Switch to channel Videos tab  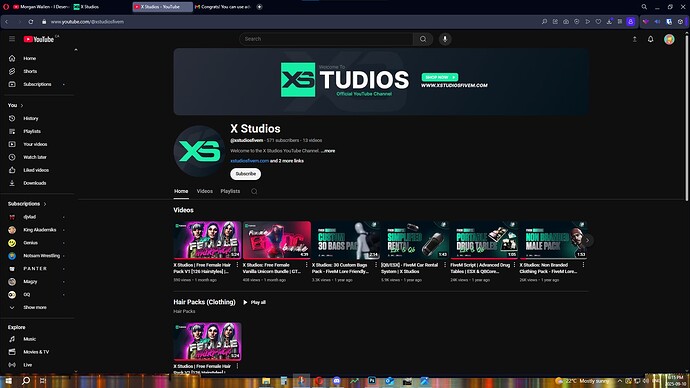(x=205, y=191)
